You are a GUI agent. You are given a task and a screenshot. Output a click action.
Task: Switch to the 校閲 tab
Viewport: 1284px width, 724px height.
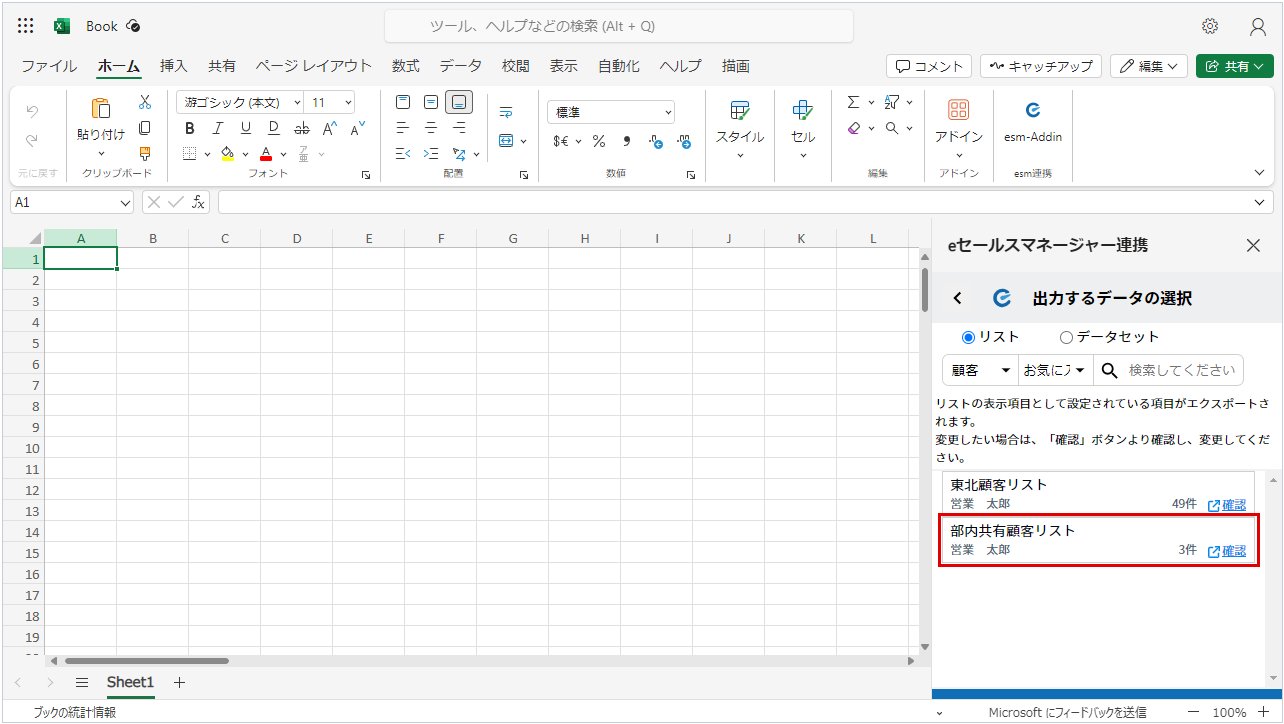[516, 66]
